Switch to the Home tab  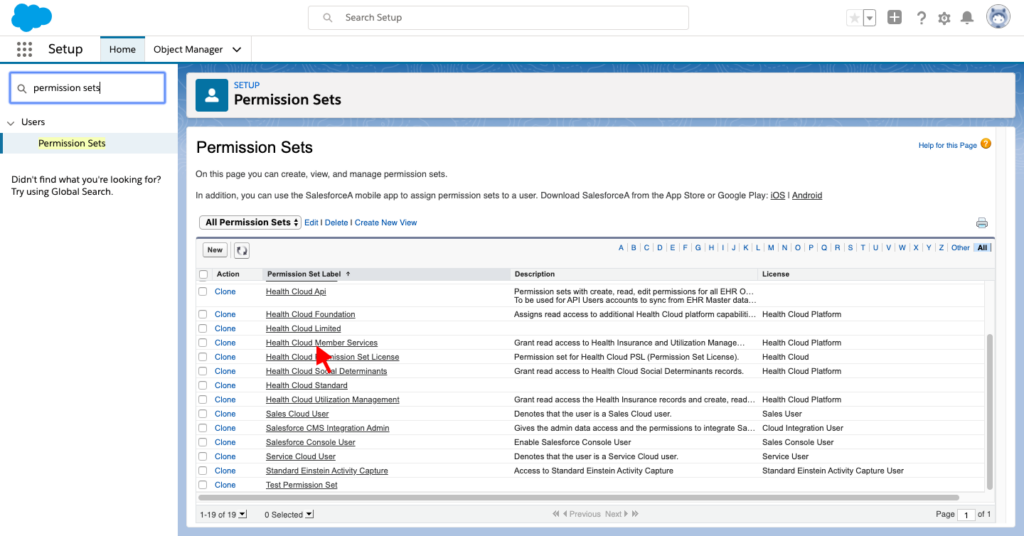[x=122, y=49]
